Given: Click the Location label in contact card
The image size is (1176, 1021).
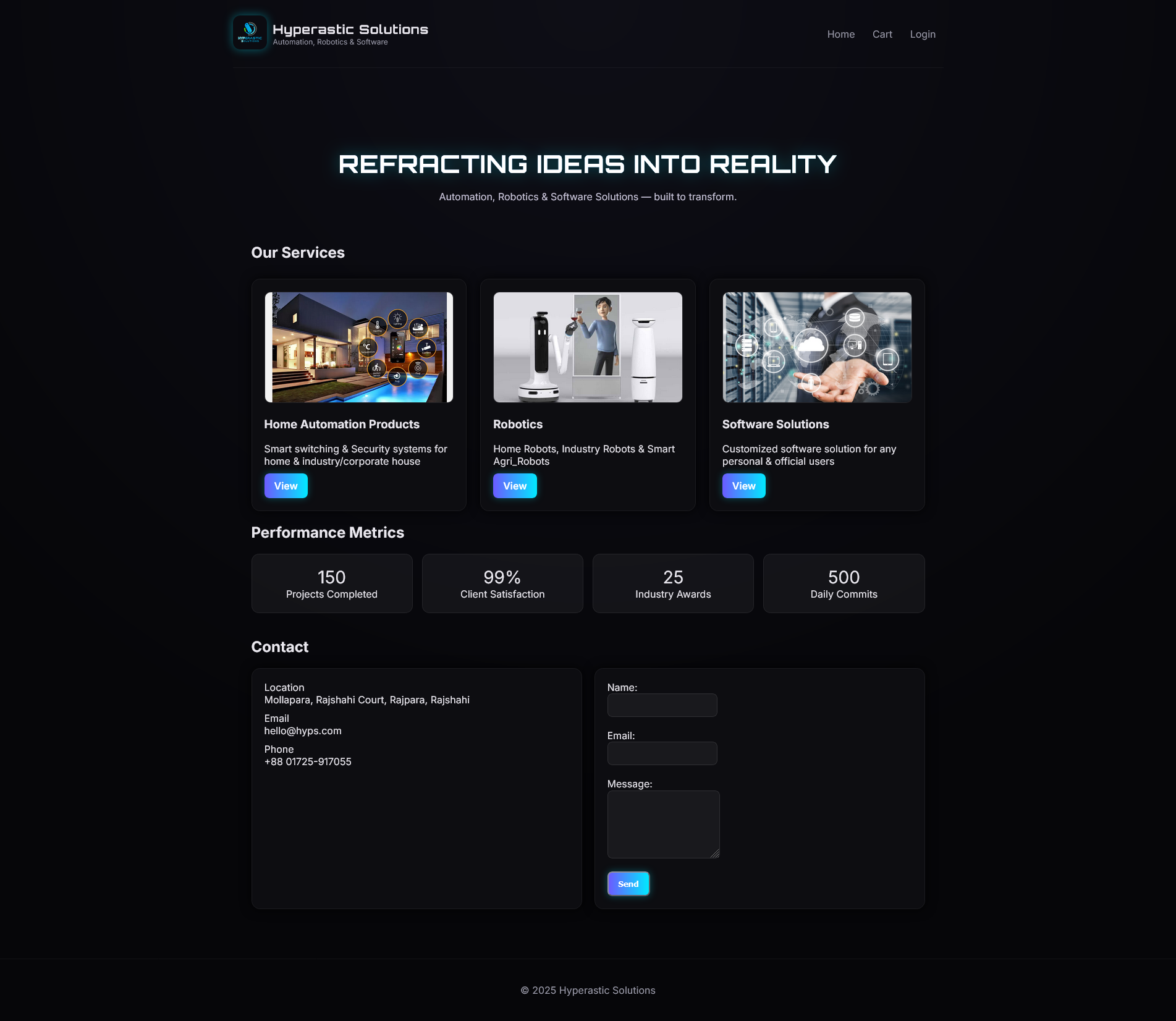Looking at the screenshot, I should (284, 687).
